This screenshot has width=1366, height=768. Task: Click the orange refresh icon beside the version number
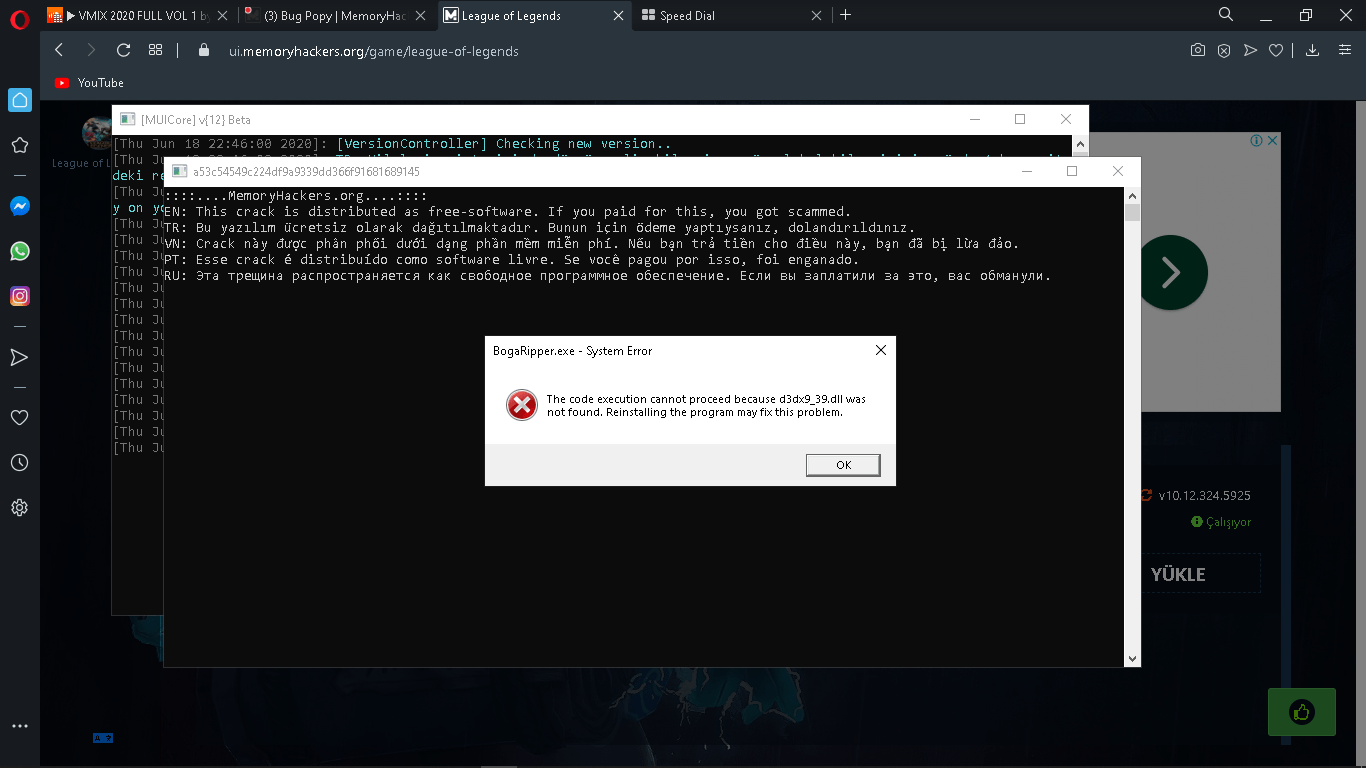(1146, 495)
